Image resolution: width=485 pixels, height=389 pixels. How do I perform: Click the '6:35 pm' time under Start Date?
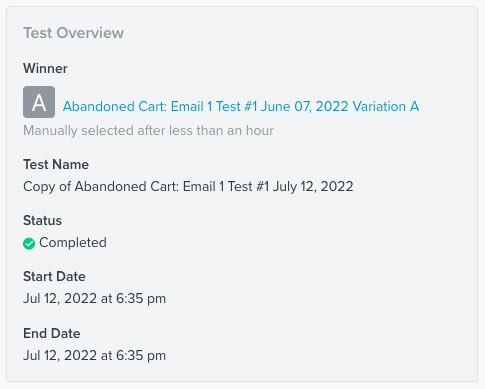click(x=141, y=298)
